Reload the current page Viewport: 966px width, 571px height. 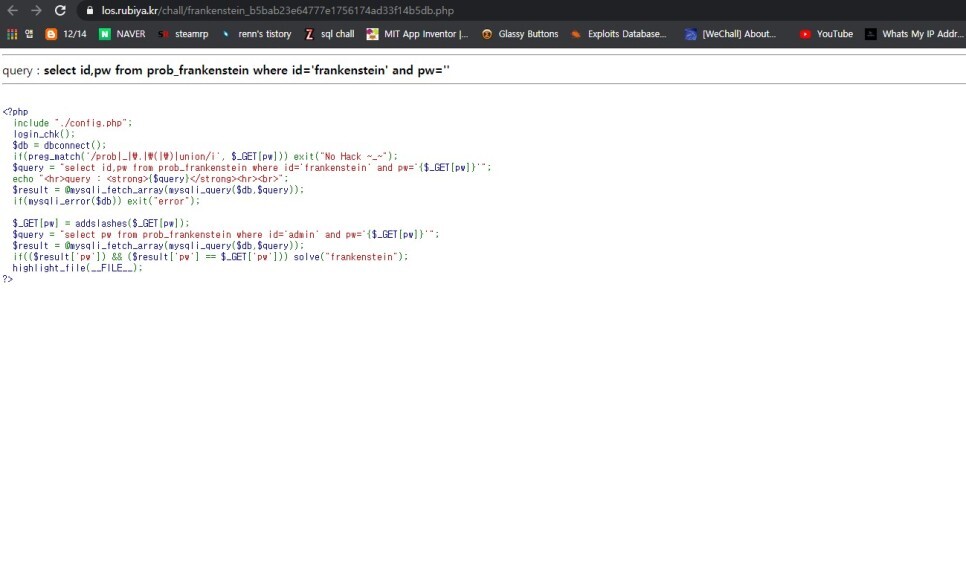[x=60, y=10]
